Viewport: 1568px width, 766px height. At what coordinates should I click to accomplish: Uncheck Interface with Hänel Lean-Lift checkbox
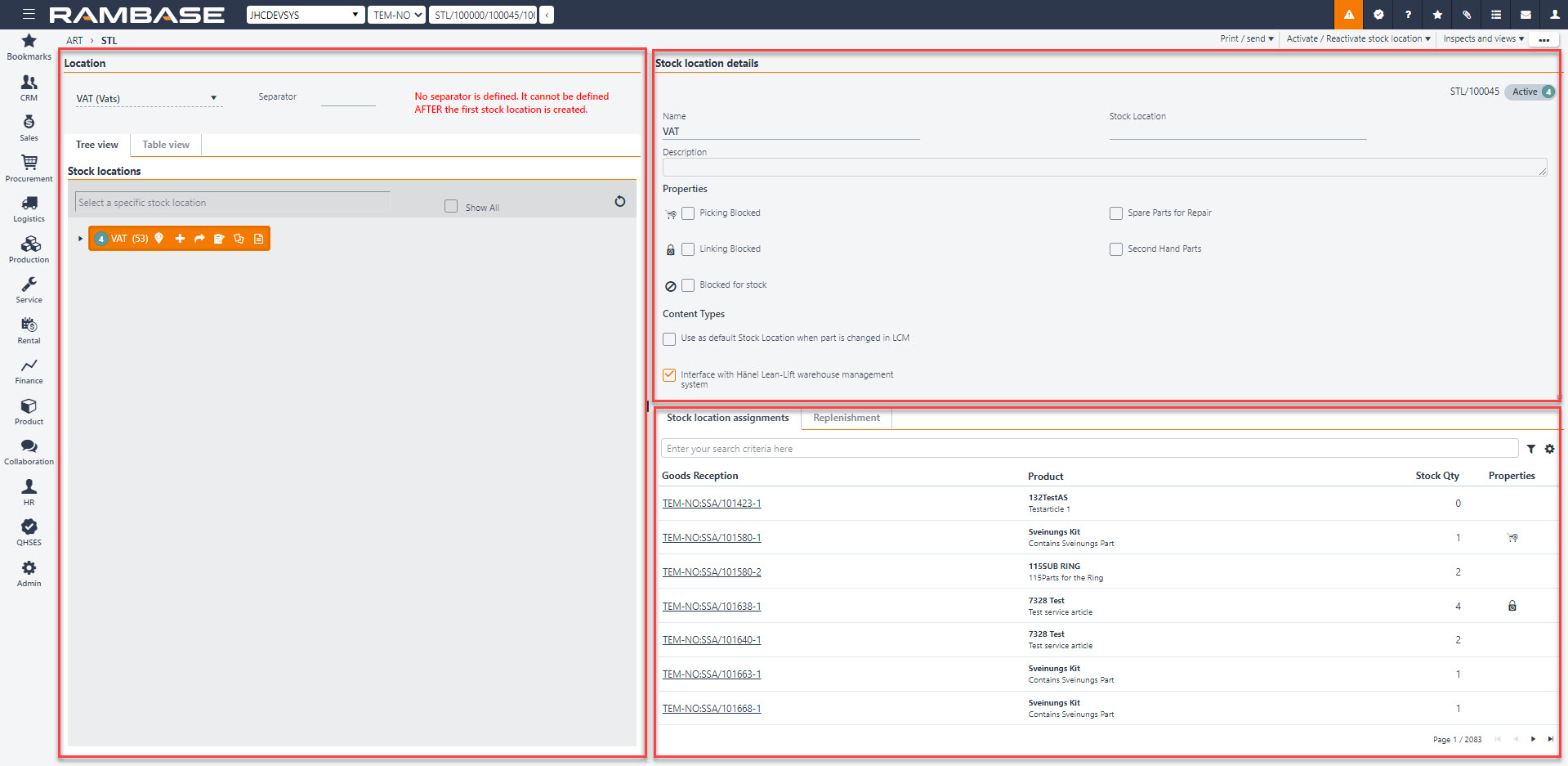click(669, 375)
